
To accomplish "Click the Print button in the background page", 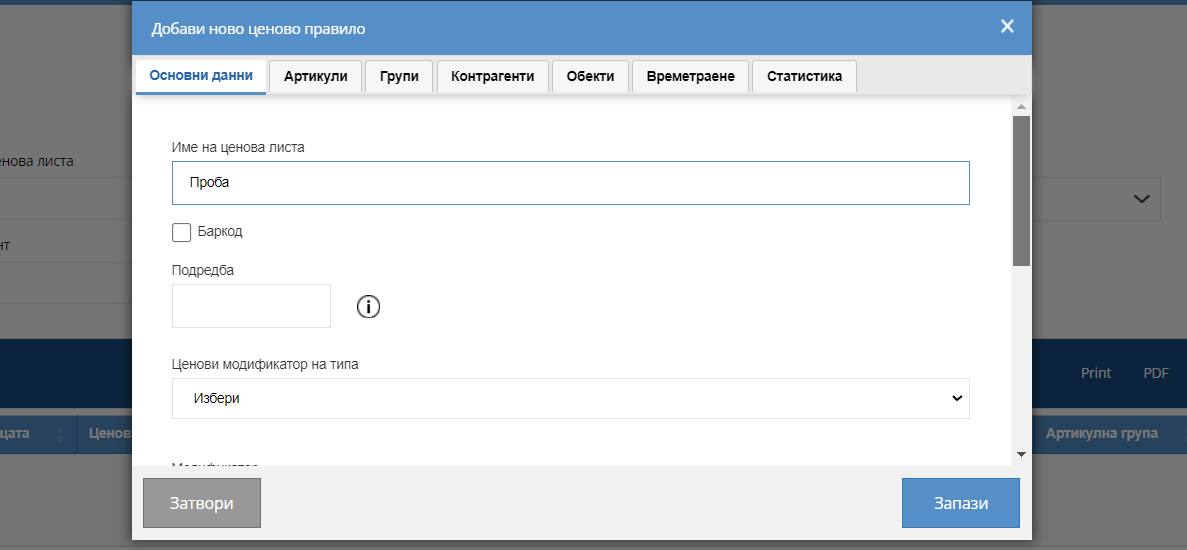I will 1095,373.
